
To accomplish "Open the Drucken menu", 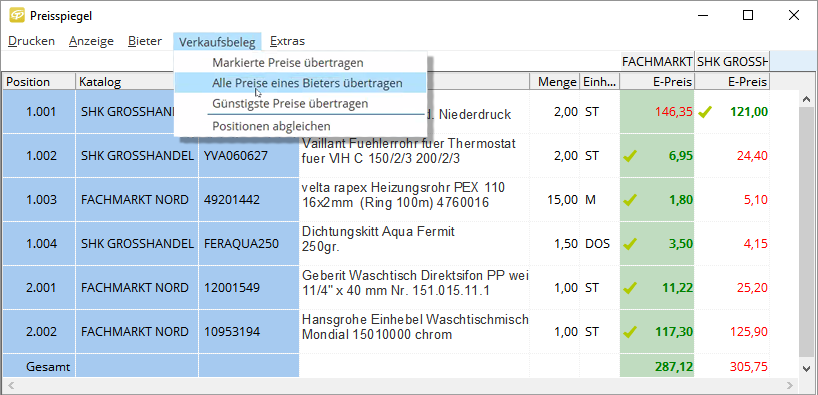I will (31, 41).
